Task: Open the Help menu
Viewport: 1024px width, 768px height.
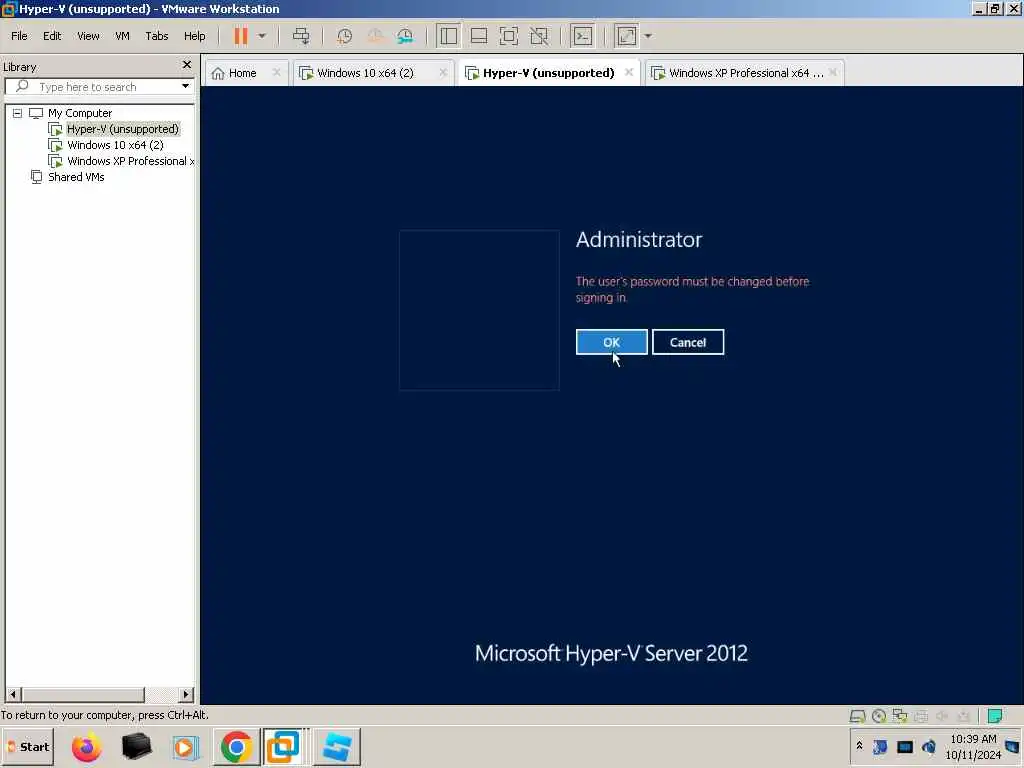Action: (195, 36)
